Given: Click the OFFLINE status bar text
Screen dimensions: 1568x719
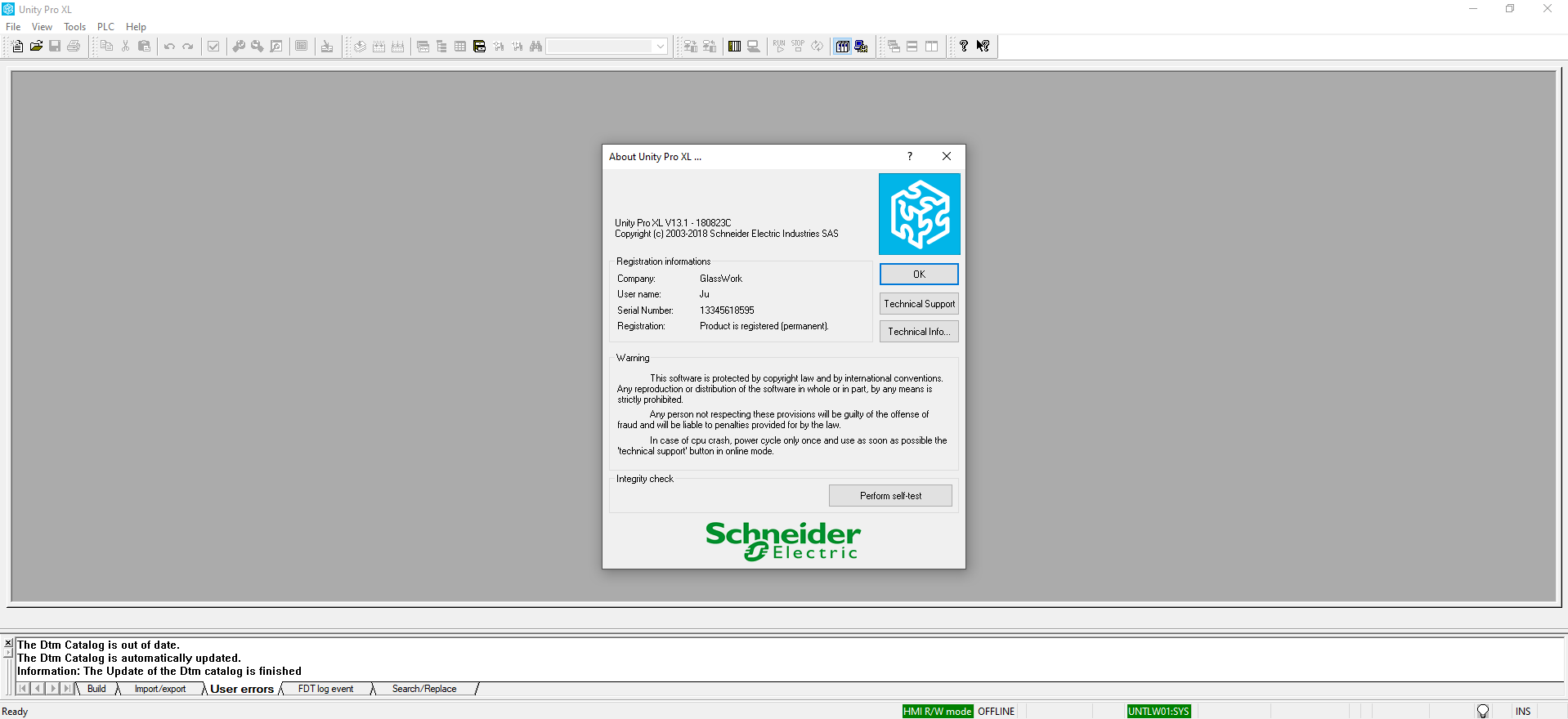Looking at the screenshot, I should (996, 712).
